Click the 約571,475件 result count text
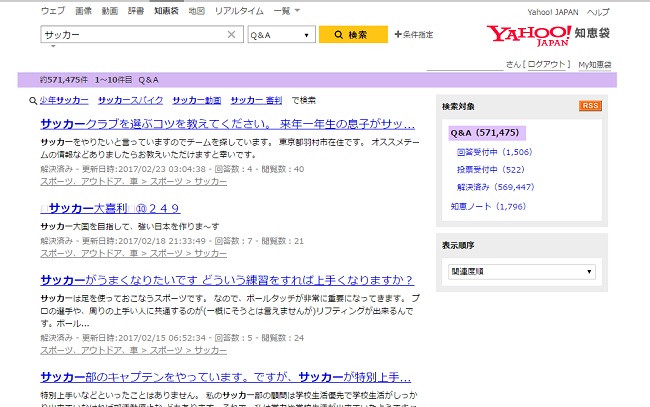 click(x=64, y=80)
